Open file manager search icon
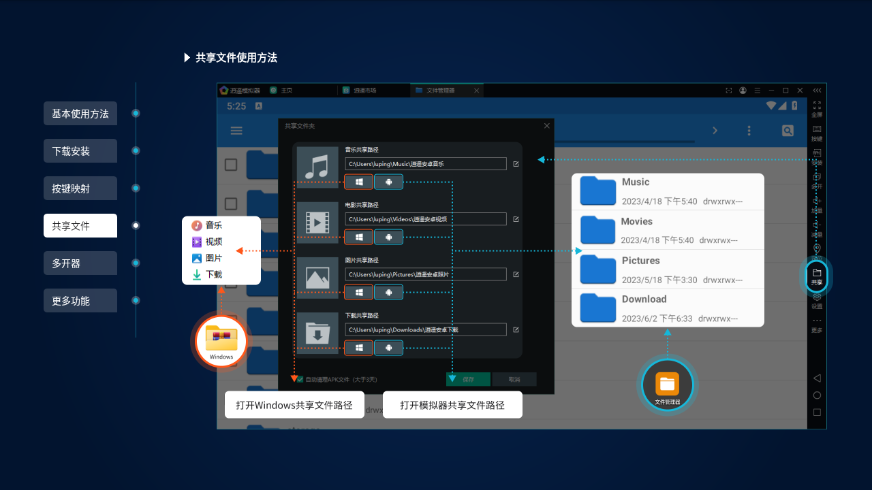The width and height of the screenshot is (872, 490). coord(787,131)
